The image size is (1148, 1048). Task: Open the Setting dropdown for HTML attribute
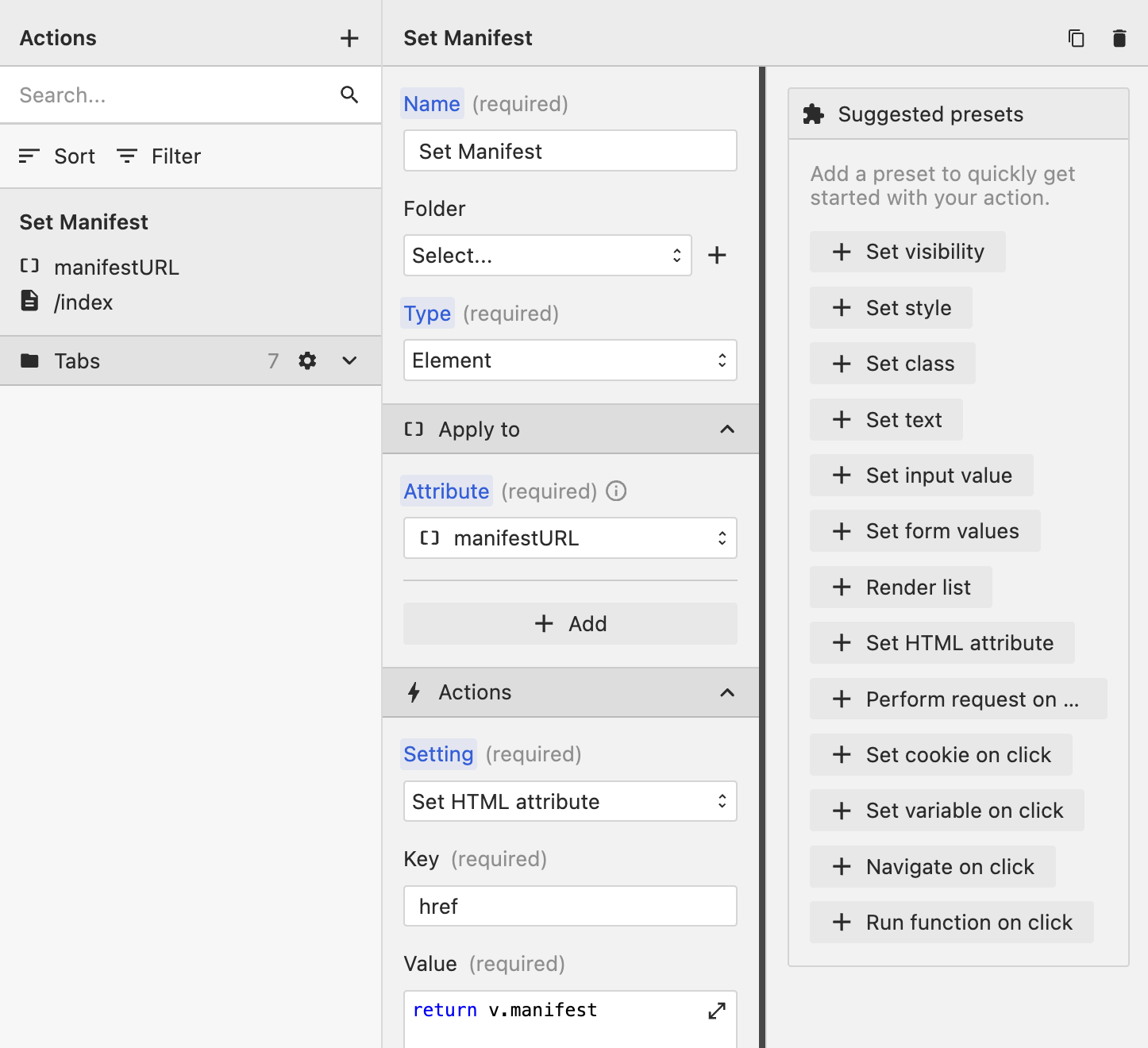pyautogui.click(x=570, y=802)
